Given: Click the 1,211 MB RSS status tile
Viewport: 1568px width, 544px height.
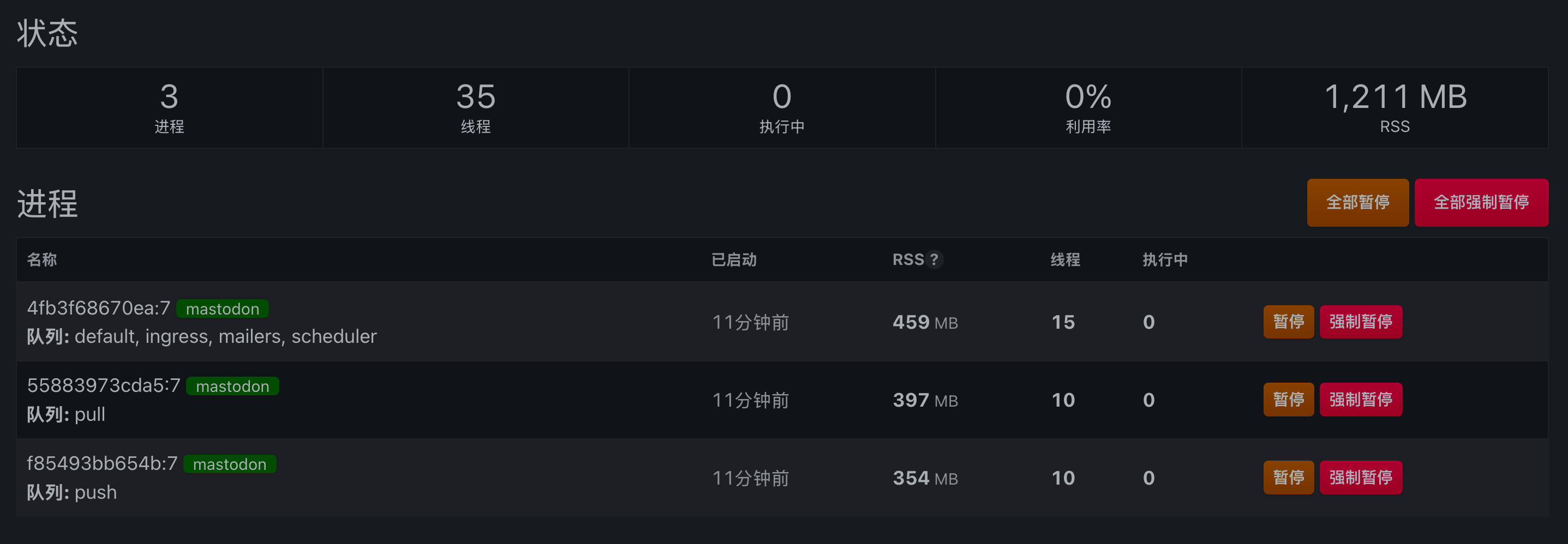Looking at the screenshot, I should click(1394, 107).
